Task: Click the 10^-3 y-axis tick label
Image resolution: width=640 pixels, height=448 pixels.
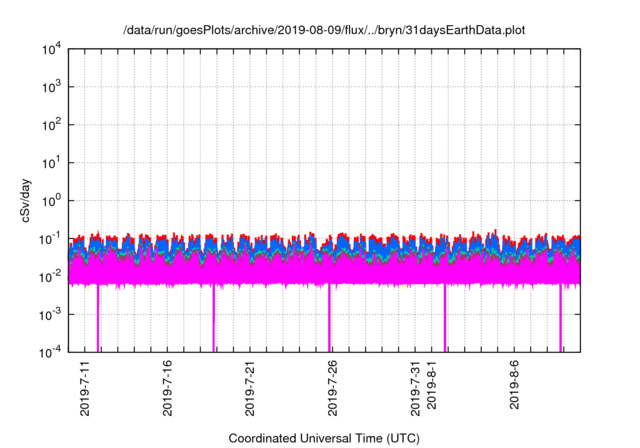Action: [51, 314]
